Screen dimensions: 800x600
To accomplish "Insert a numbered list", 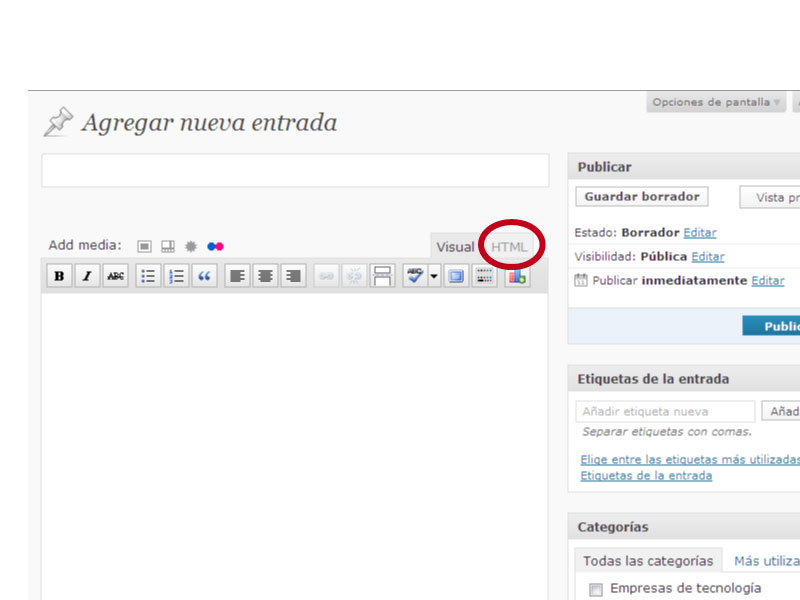I will 176,276.
